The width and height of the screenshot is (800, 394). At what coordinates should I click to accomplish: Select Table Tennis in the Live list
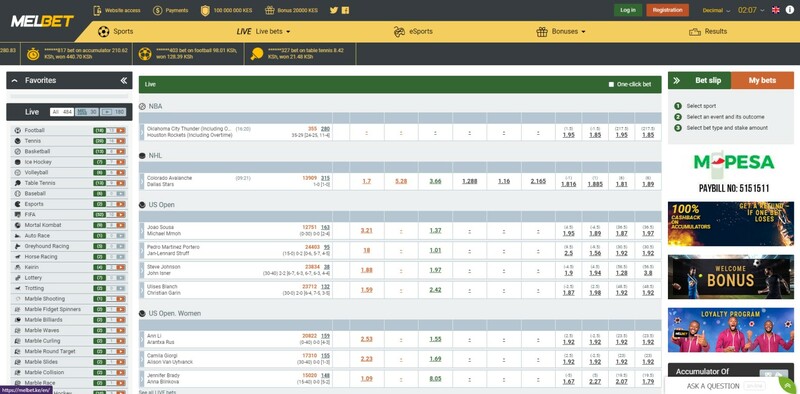point(40,183)
